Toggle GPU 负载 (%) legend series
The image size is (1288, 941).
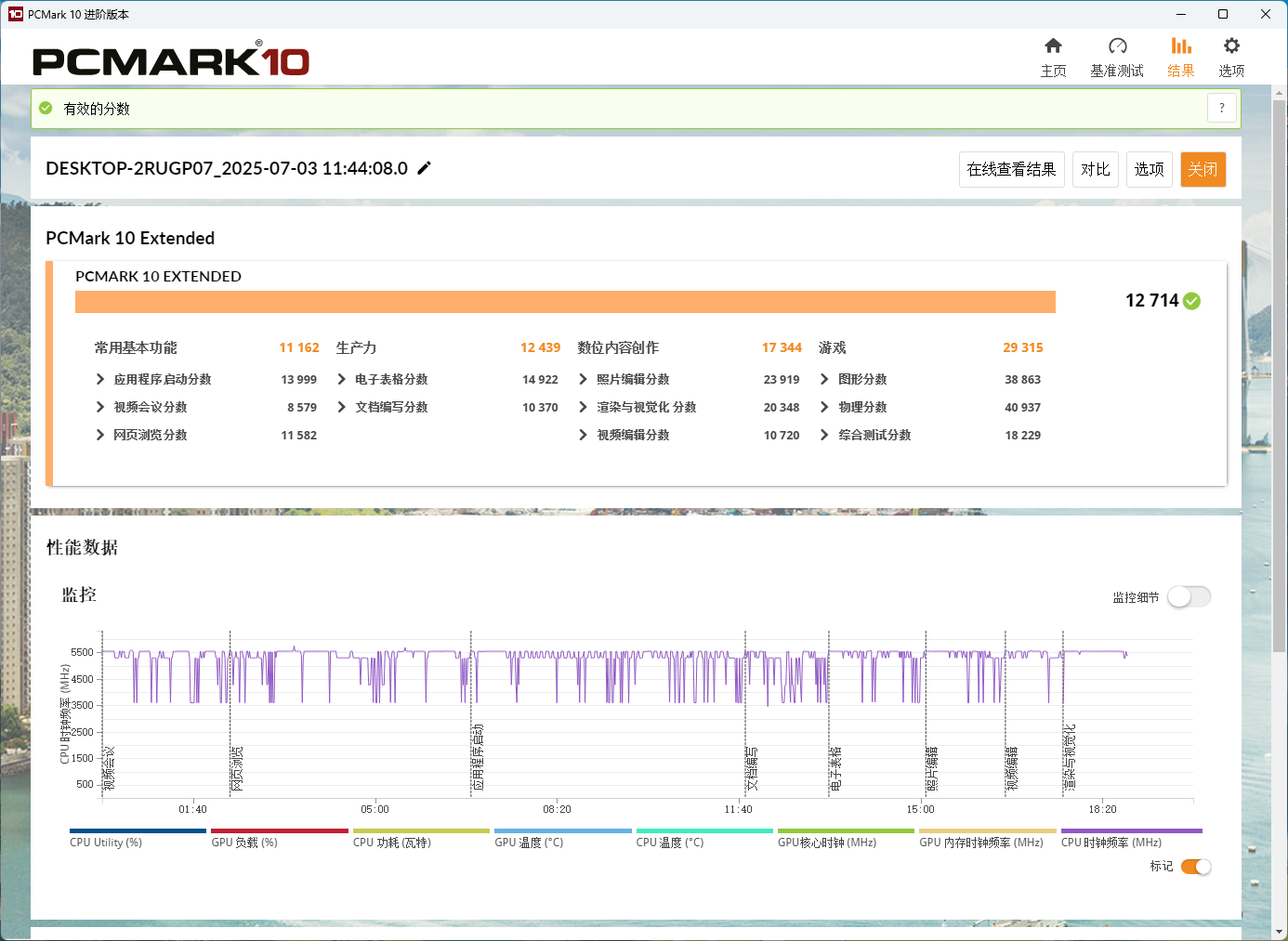click(279, 839)
